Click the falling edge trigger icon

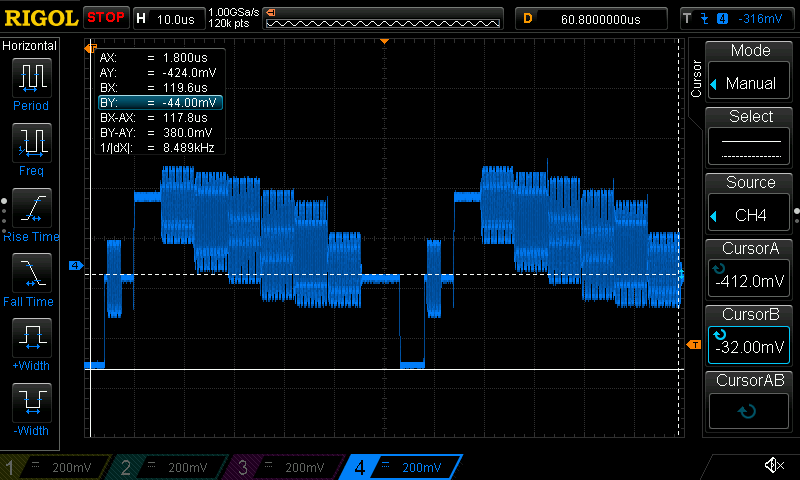pos(705,19)
